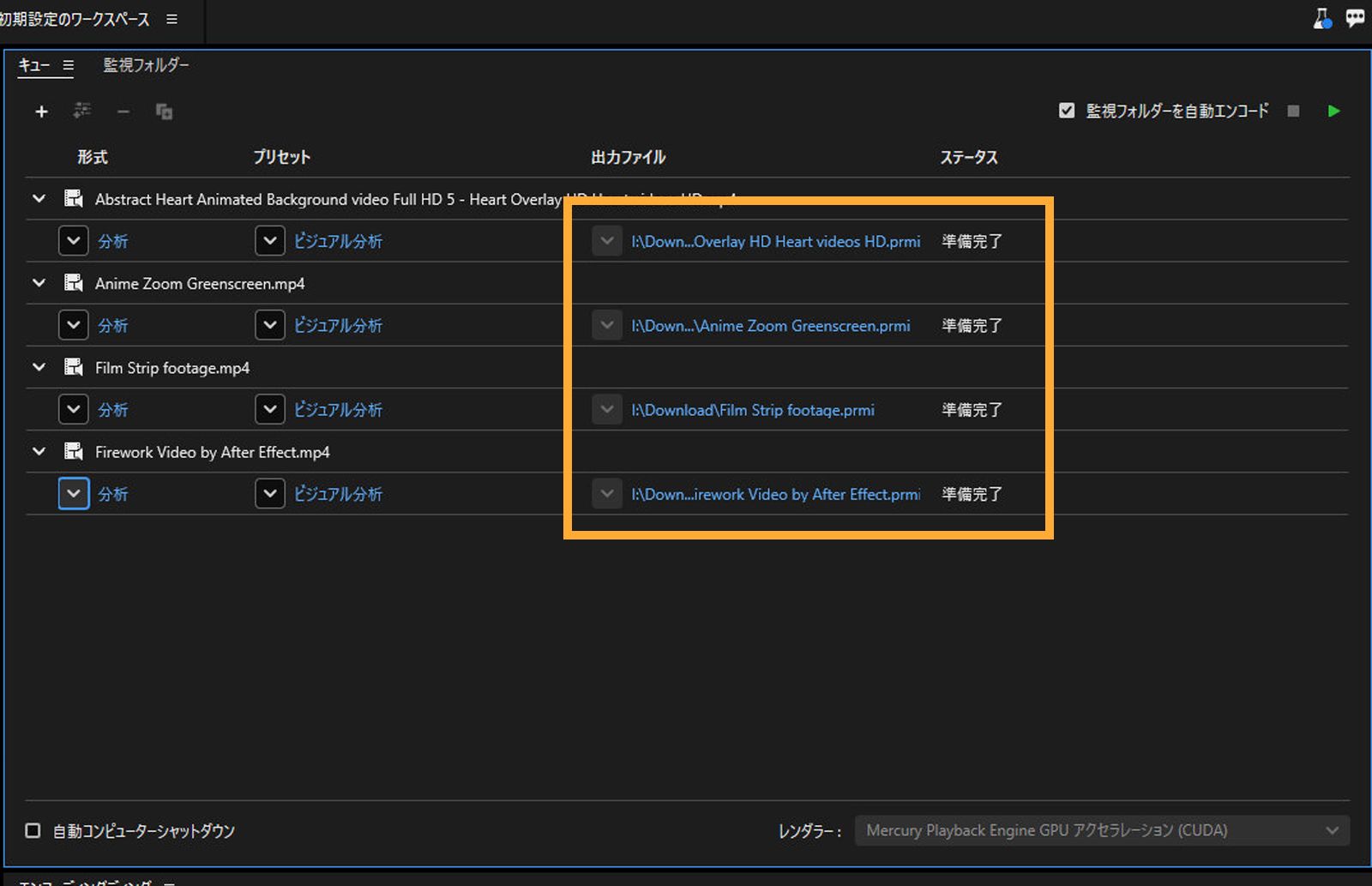The width and height of the screenshot is (1372, 886).
Task: Click the 形式 column header
Action: (93, 157)
